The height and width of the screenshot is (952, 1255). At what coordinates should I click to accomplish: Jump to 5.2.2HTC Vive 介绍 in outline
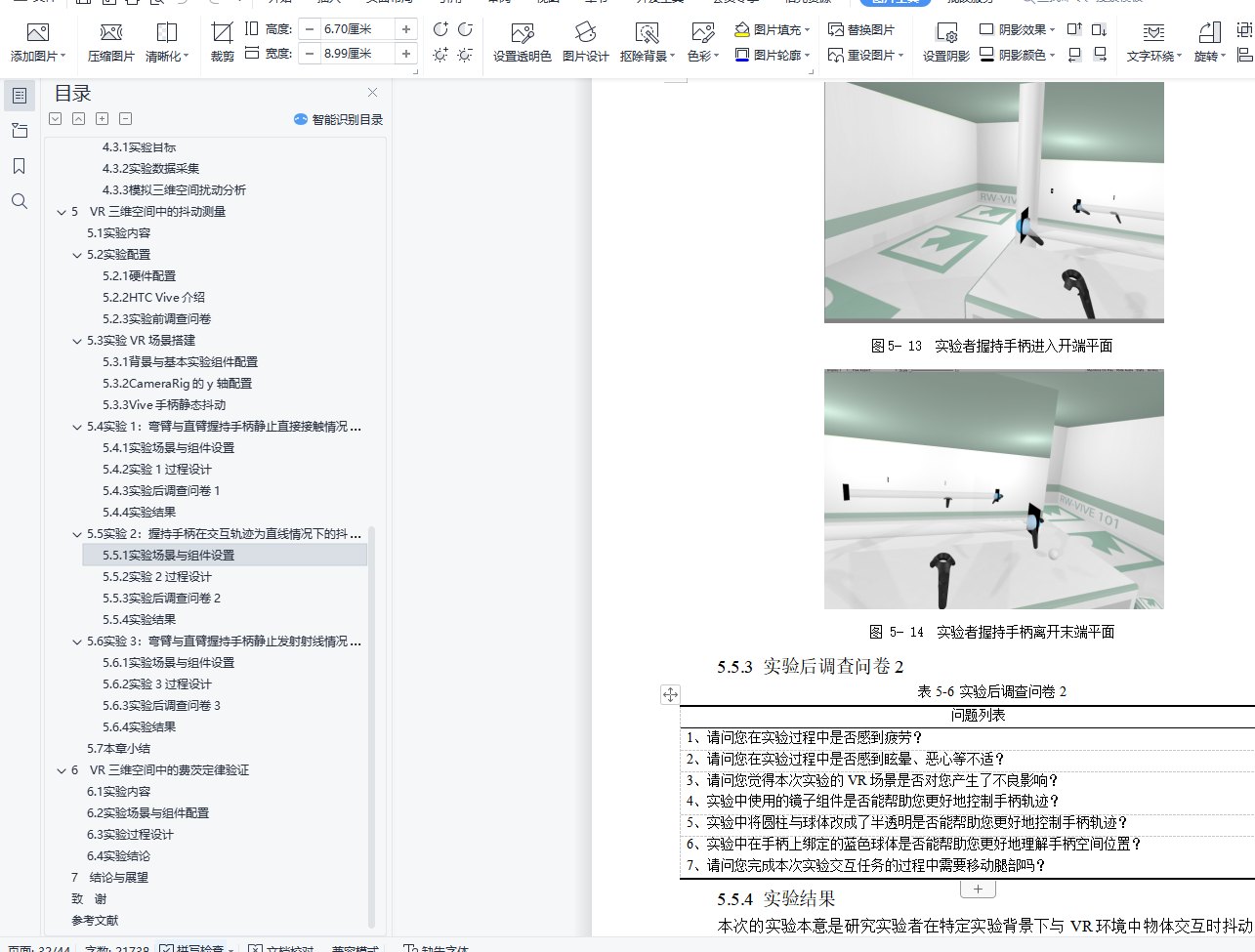pos(154,298)
